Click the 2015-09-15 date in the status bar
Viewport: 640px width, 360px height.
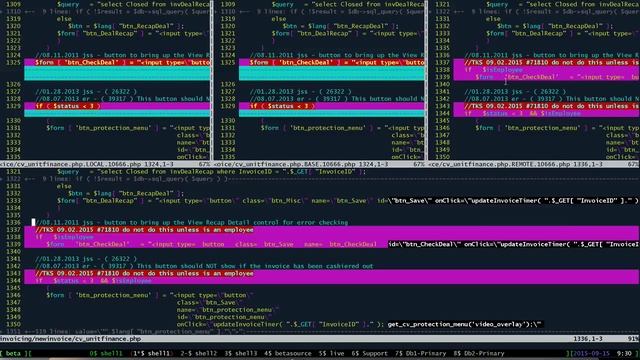tap(590, 353)
